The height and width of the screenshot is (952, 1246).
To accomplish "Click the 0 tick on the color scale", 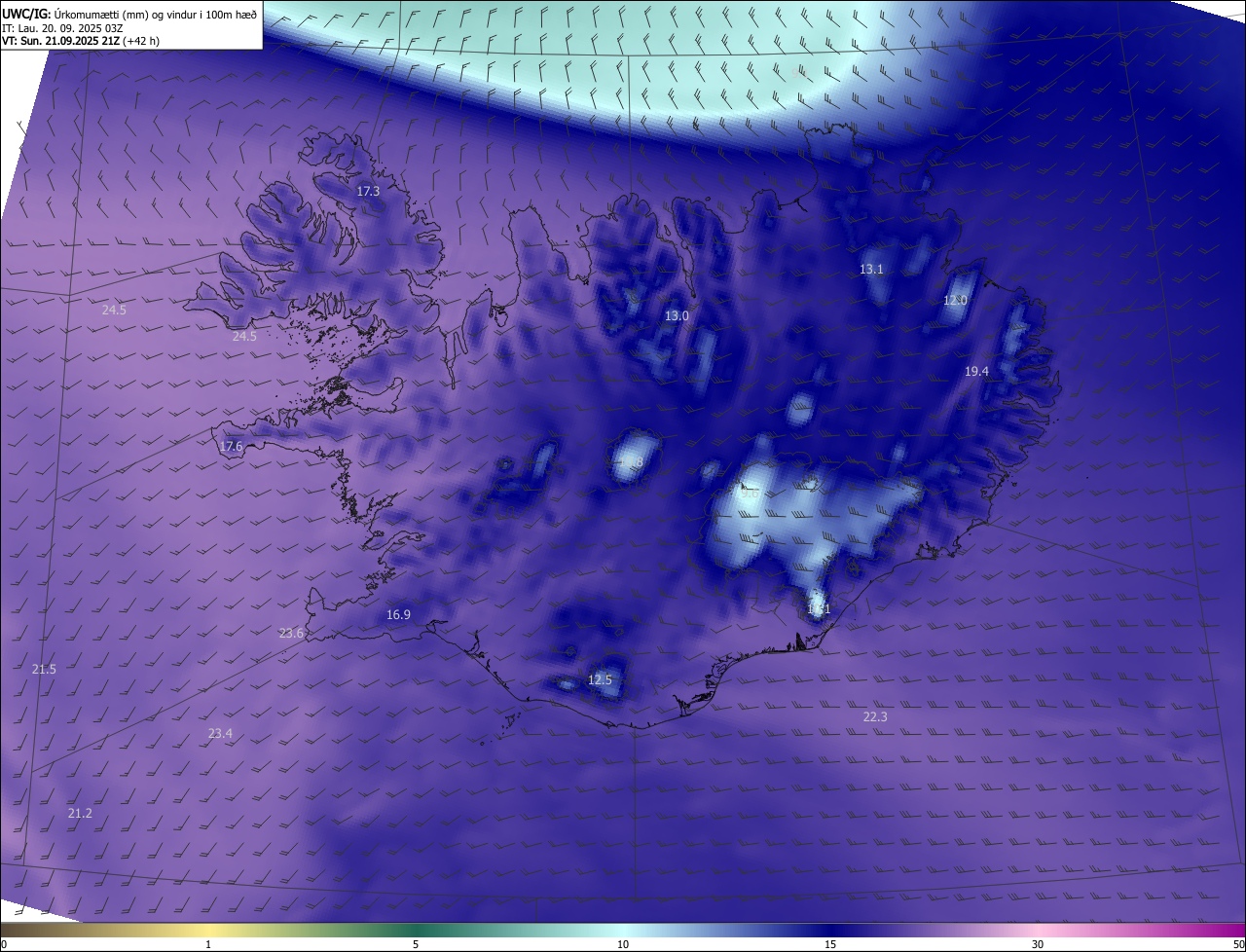I will (4, 945).
